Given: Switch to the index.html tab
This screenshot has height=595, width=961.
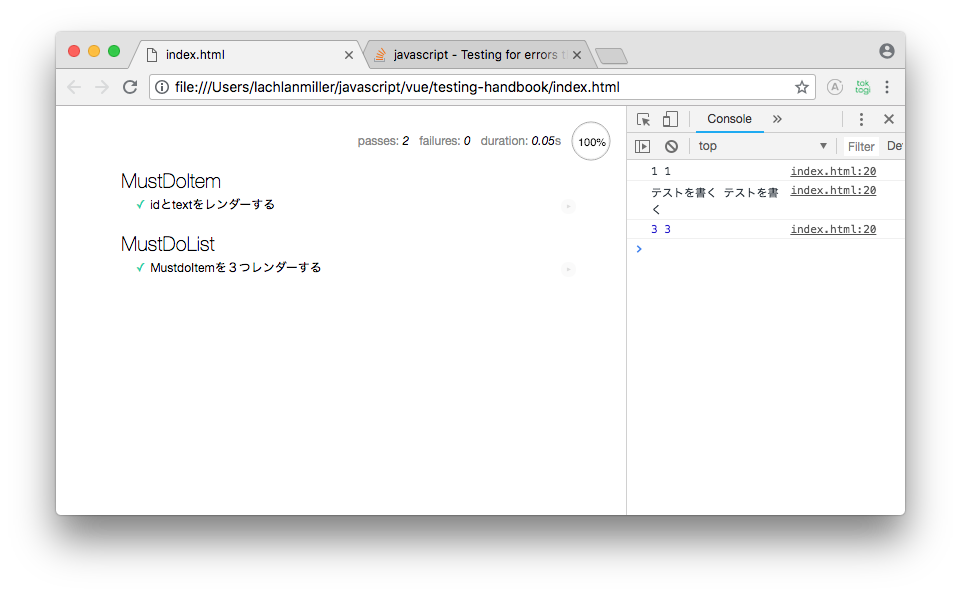Looking at the screenshot, I should tap(245, 55).
